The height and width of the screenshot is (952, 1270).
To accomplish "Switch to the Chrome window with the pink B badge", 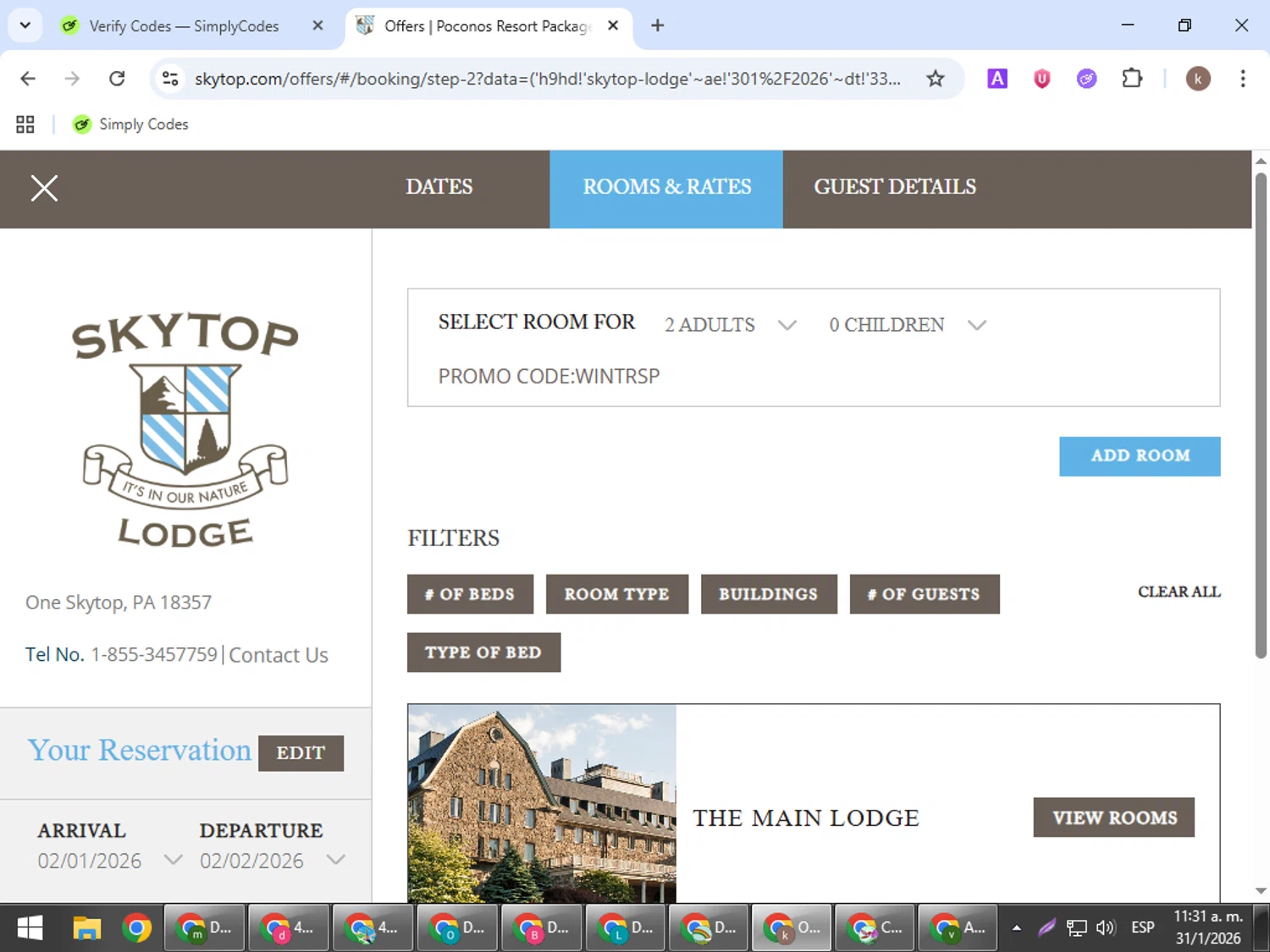I will 541,928.
